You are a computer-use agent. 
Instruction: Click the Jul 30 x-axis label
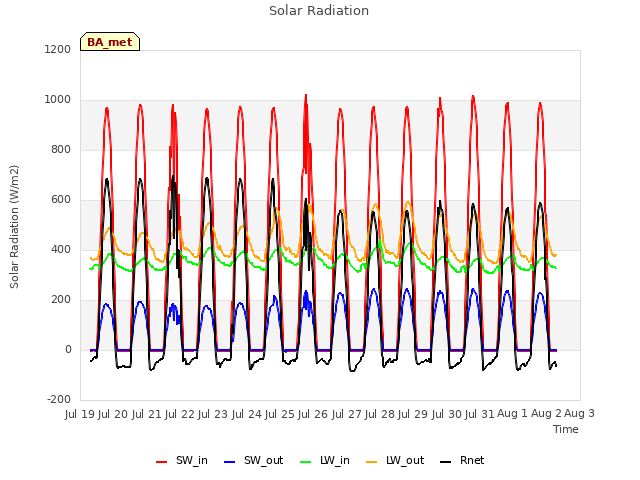[x=447, y=414]
